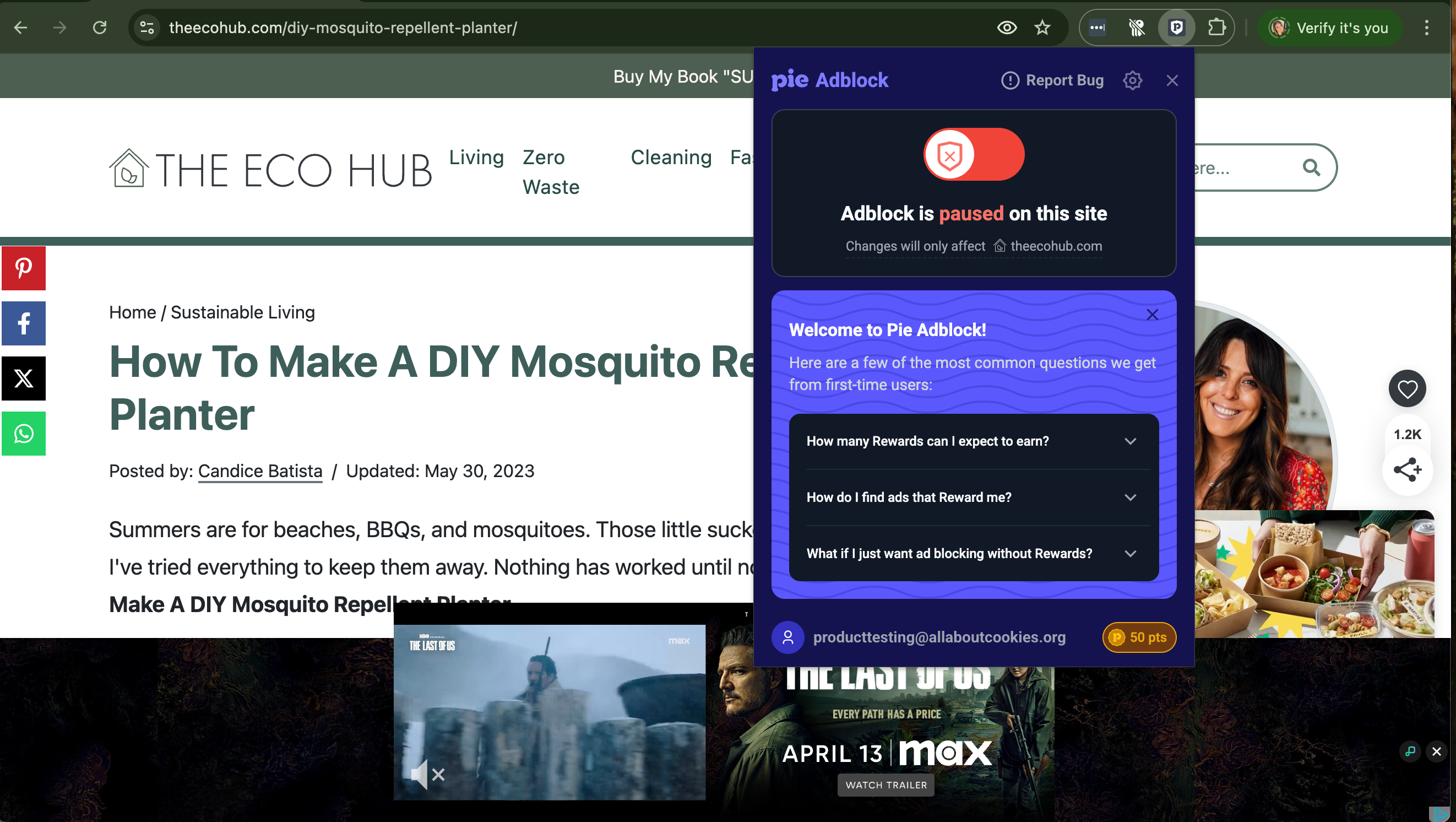Bookmark this page with the star icon
Image resolution: width=1456 pixels, height=822 pixels.
(1042, 28)
